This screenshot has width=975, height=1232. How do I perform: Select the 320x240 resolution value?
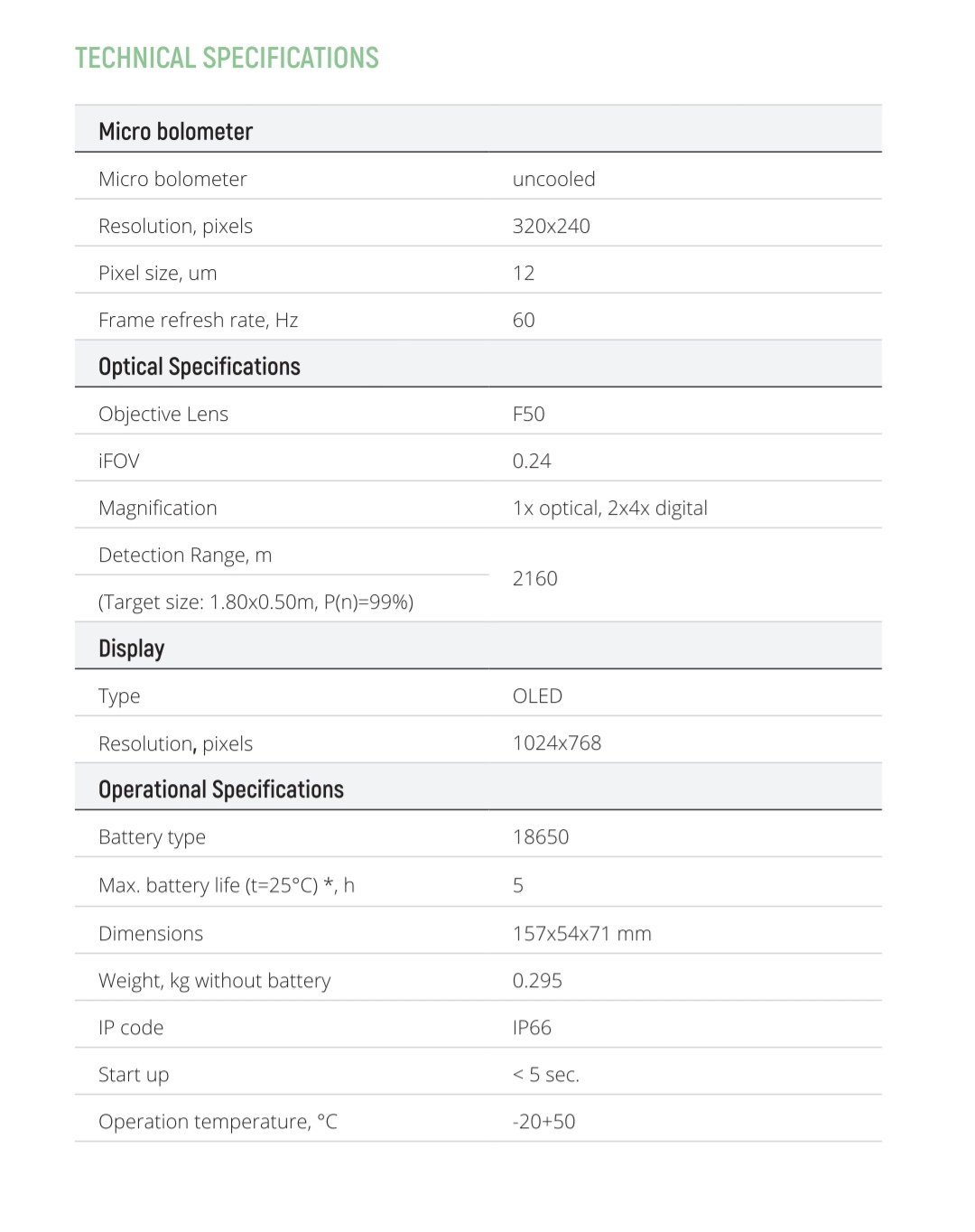(x=551, y=226)
